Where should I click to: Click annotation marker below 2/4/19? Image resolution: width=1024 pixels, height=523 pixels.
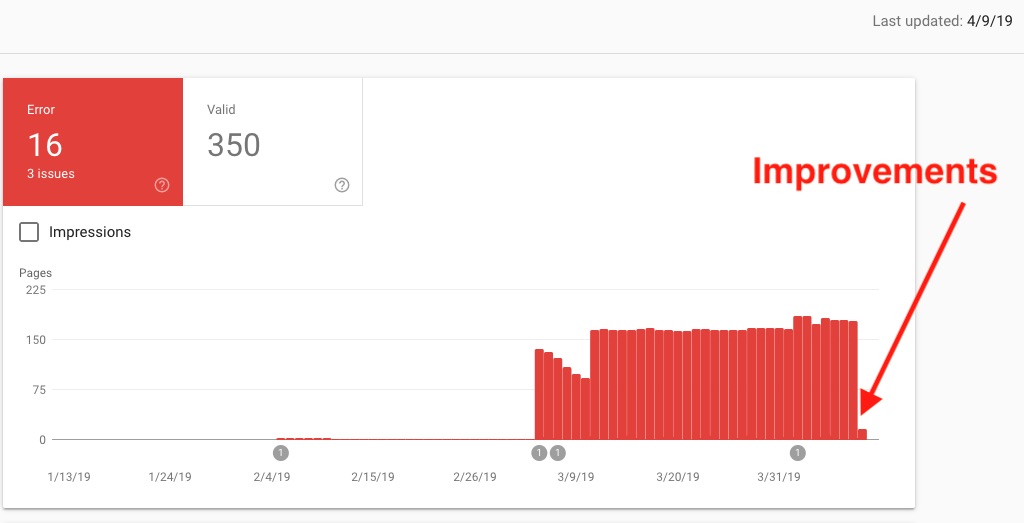coord(281,452)
